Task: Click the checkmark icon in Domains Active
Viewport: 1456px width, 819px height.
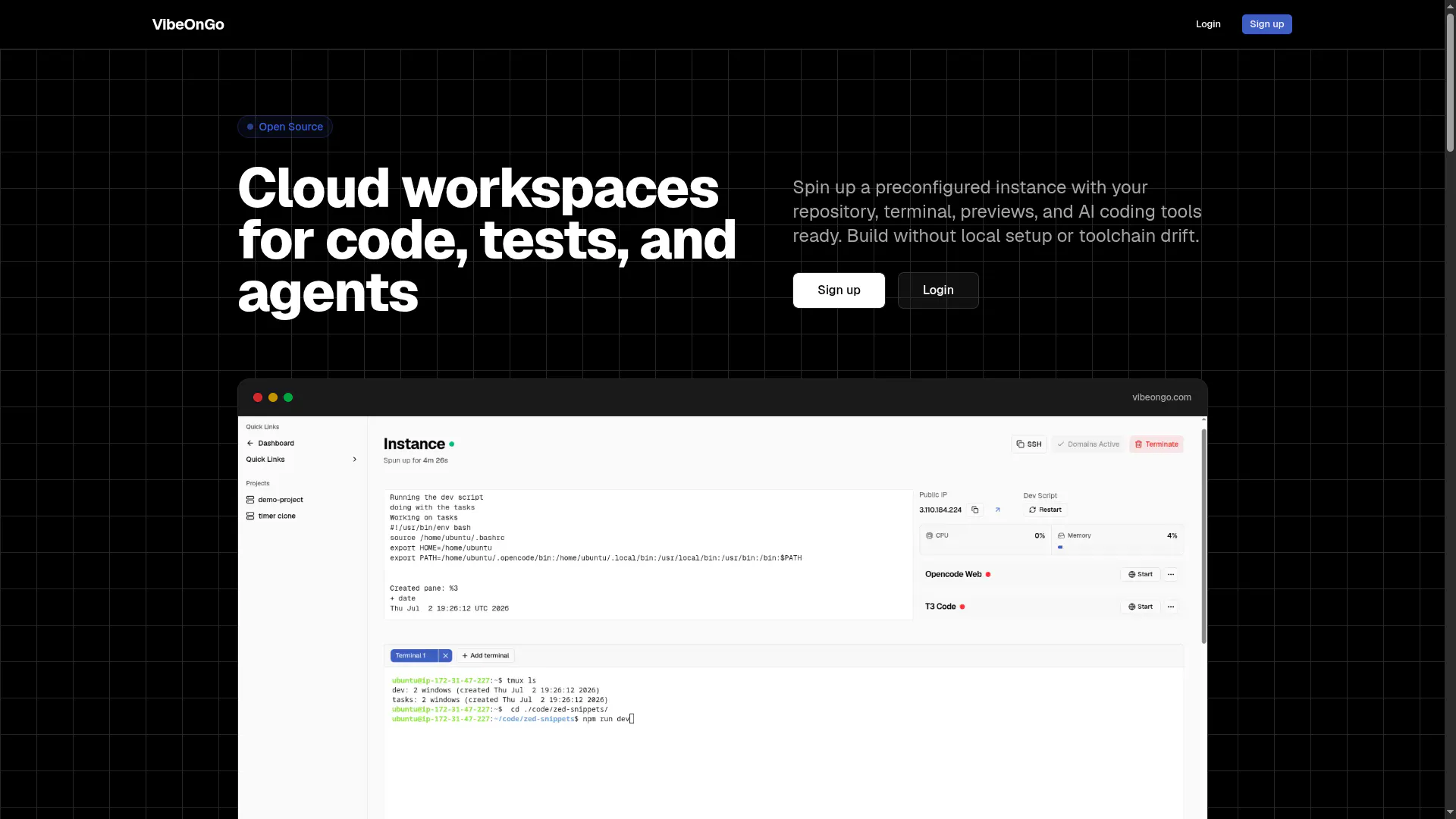Action: tap(1061, 444)
